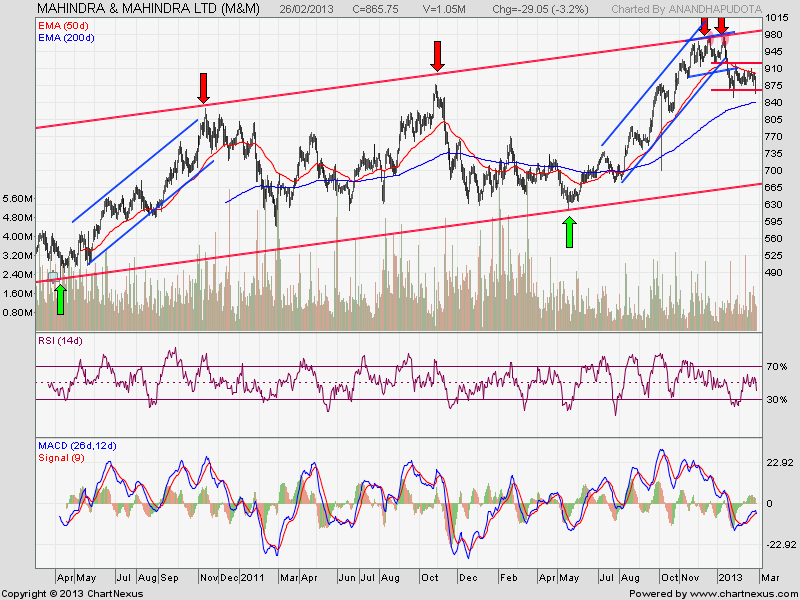Click the Feb label on the time axis
The height and width of the screenshot is (600, 800).
pyautogui.click(x=509, y=578)
